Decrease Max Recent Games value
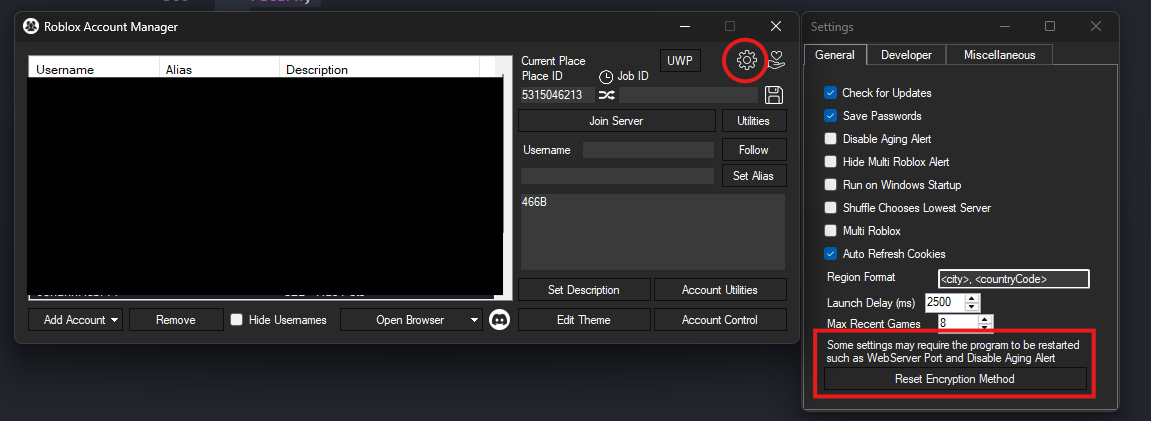The height and width of the screenshot is (421, 1151). (985, 326)
